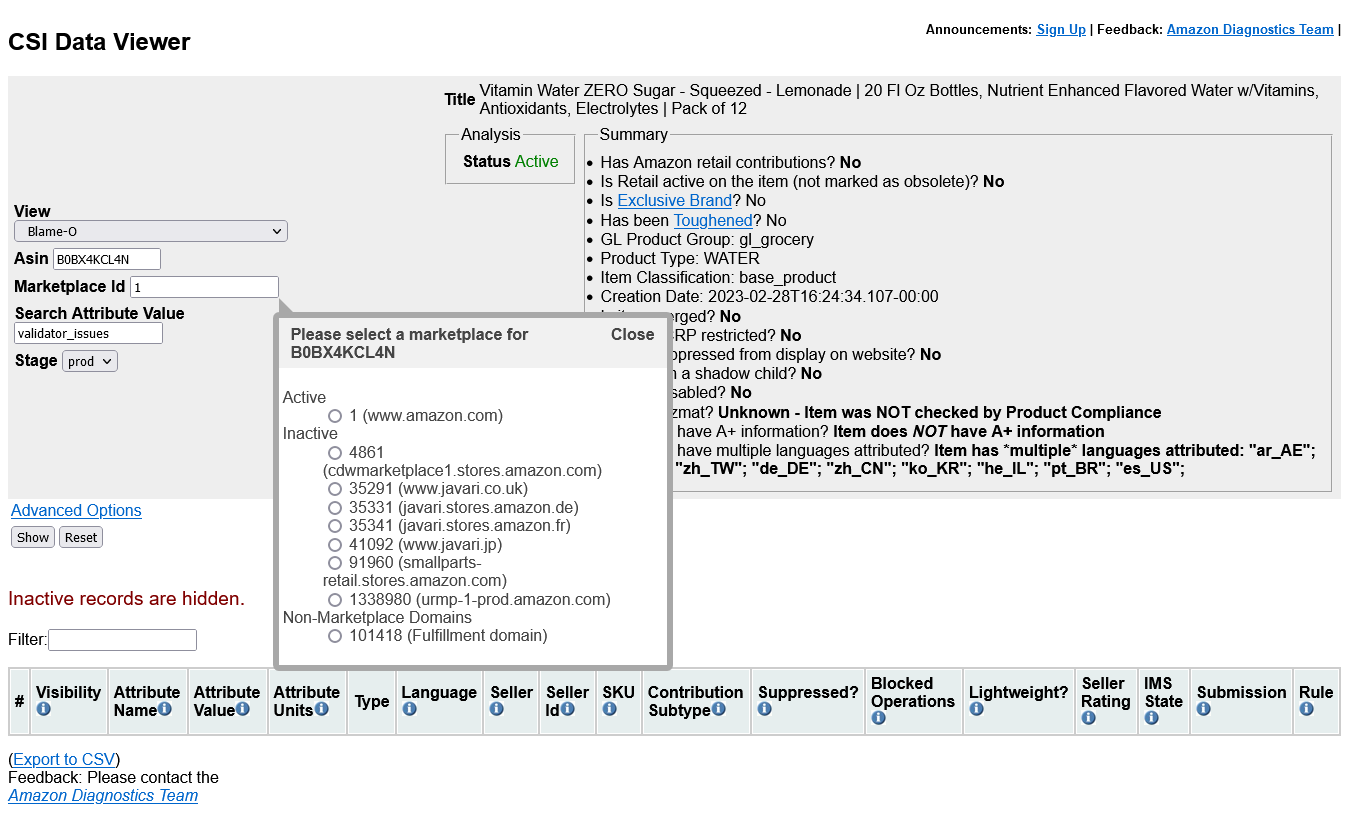1349x813 pixels.
Task: Open the Visibility column info icon
Action: [x=43, y=709]
